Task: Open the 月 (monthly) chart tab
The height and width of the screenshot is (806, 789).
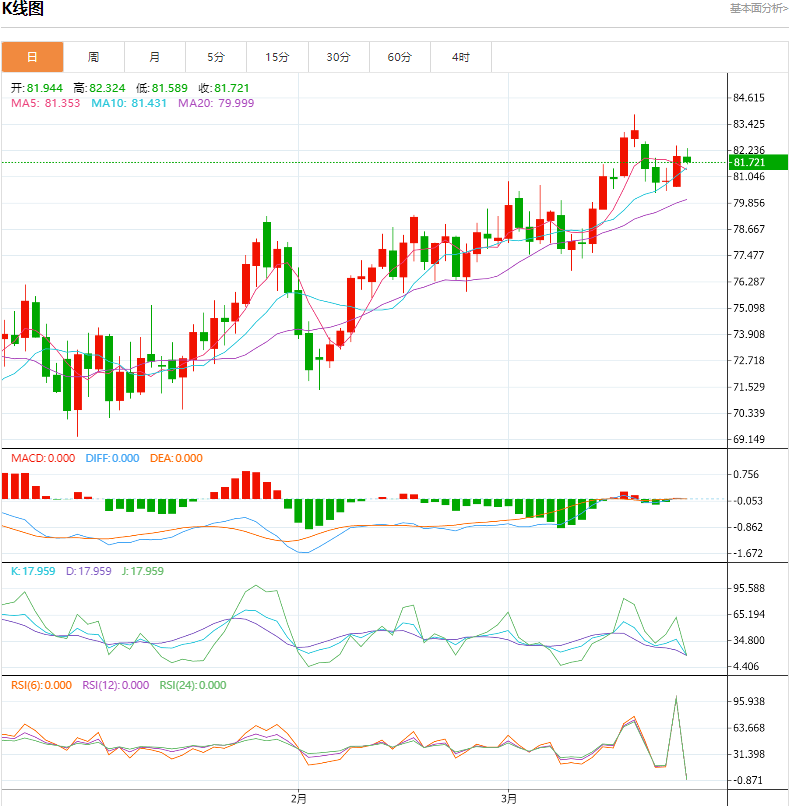Action: [x=154, y=57]
